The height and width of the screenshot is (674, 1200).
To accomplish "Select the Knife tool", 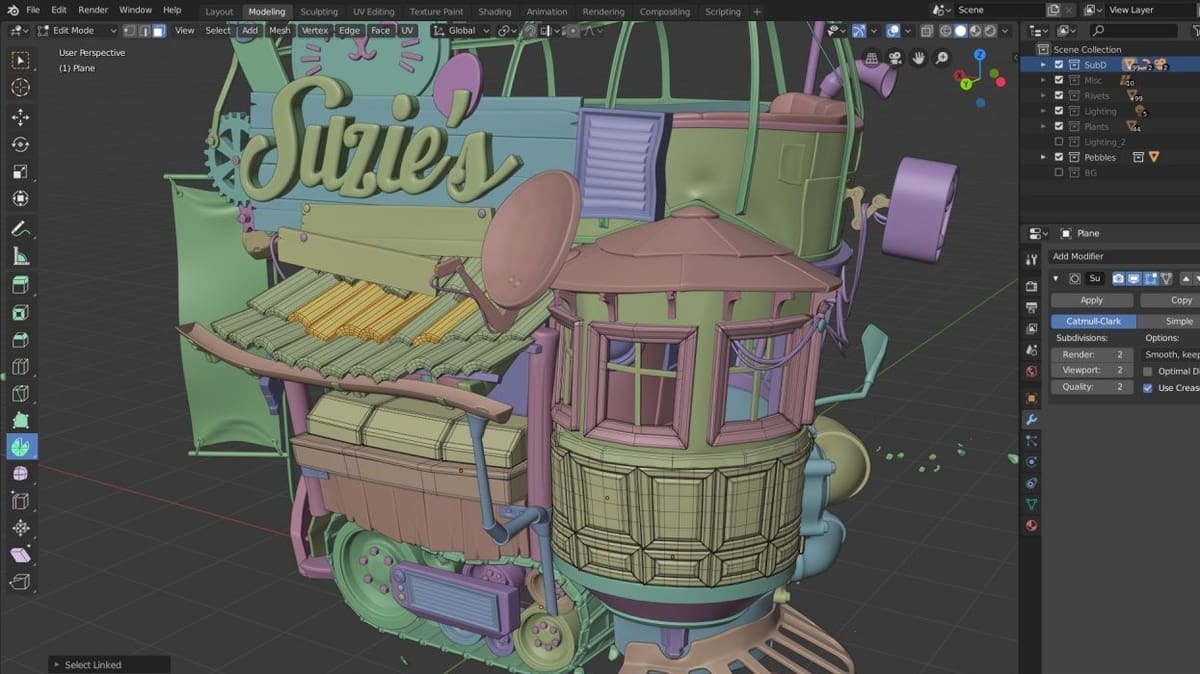I will coord(20,393).
